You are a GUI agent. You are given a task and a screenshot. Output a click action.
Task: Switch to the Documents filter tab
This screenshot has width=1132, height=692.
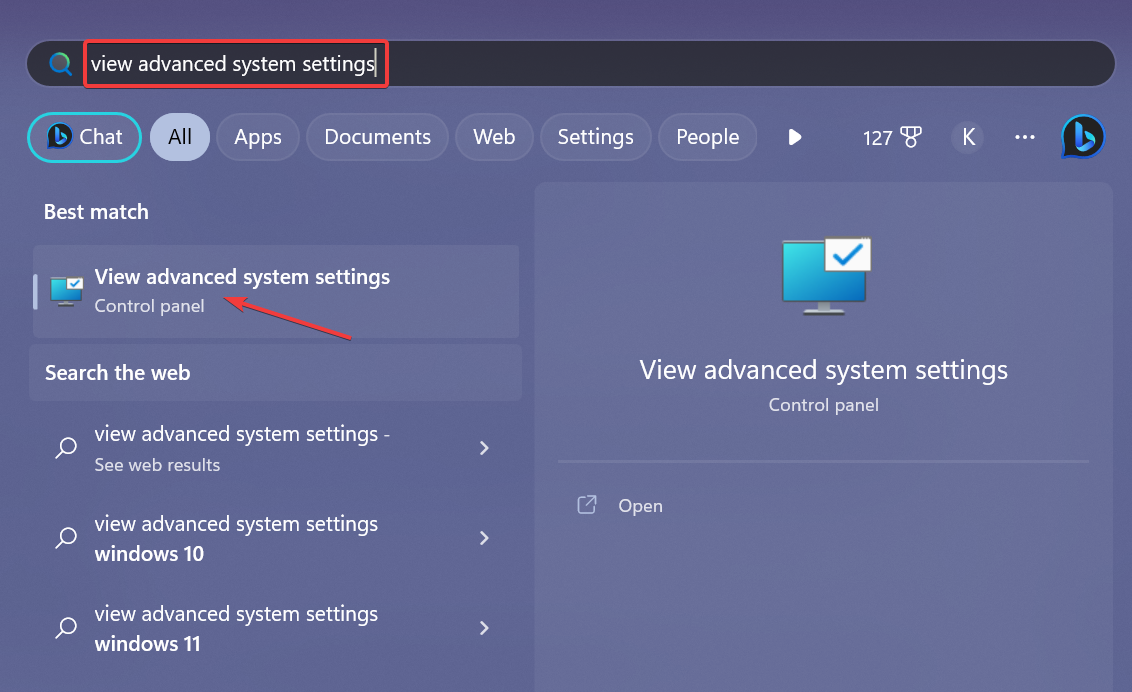pos(377,137)
